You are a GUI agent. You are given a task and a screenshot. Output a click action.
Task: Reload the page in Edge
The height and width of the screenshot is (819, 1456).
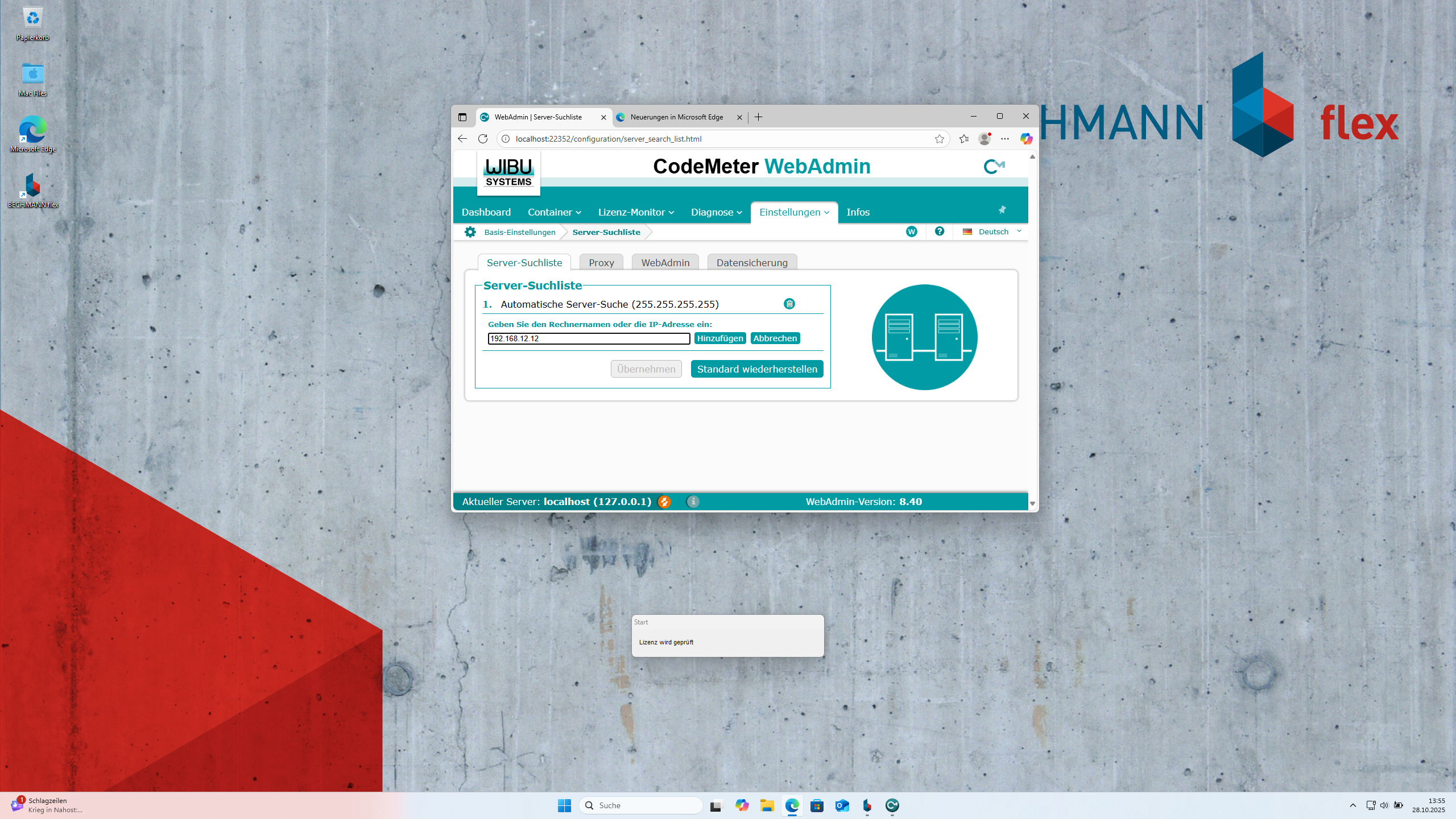coord(483,139)
